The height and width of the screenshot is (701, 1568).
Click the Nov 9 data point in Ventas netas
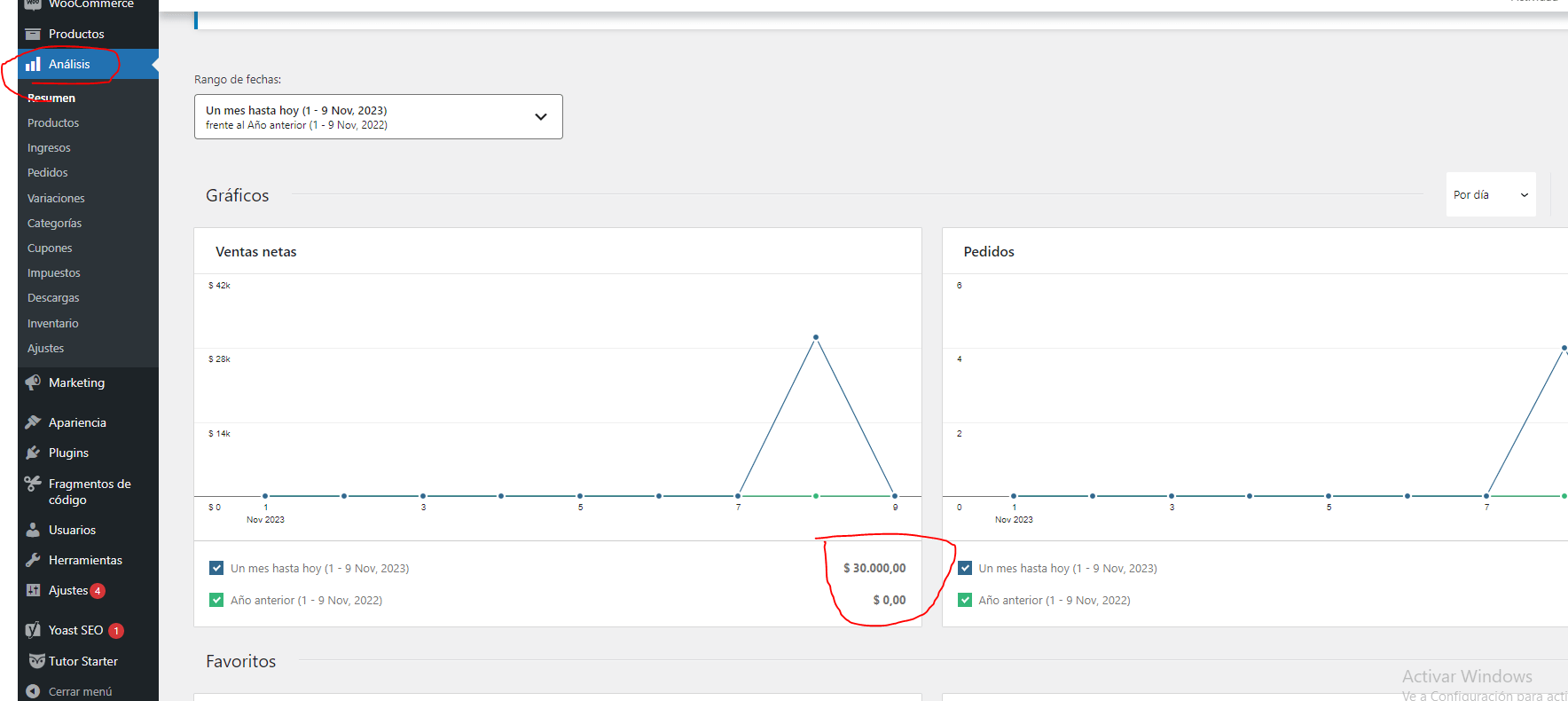pos(895,496)
